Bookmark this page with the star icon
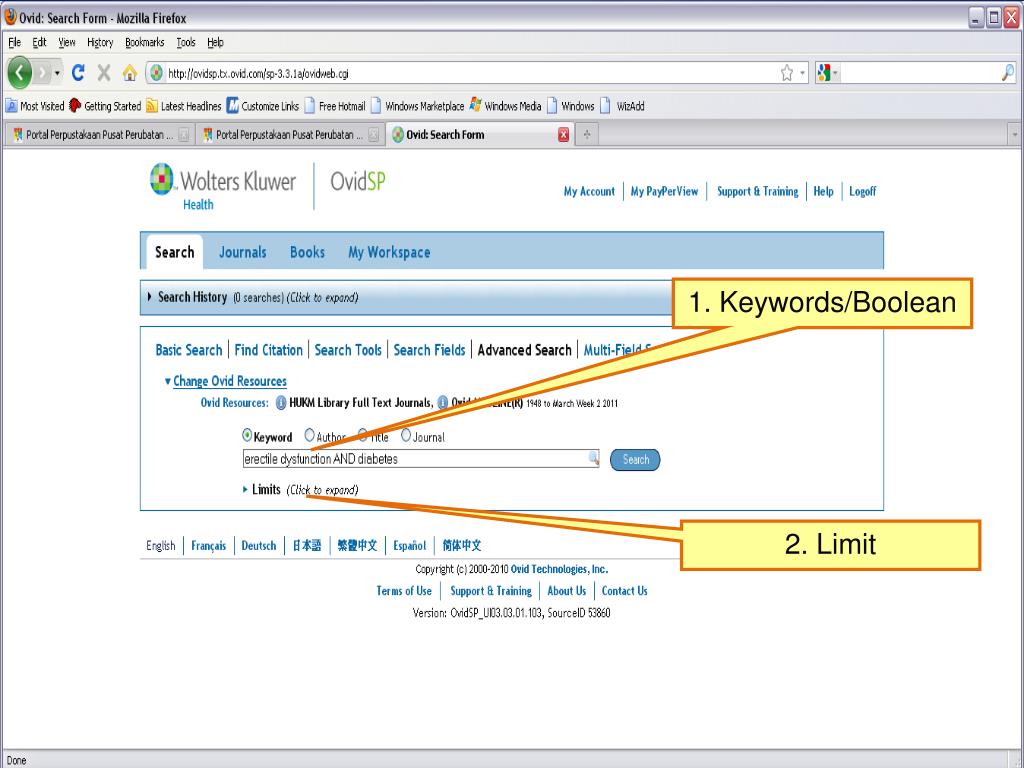This screenshot has width=1024, height=768. tap(787, 73)
